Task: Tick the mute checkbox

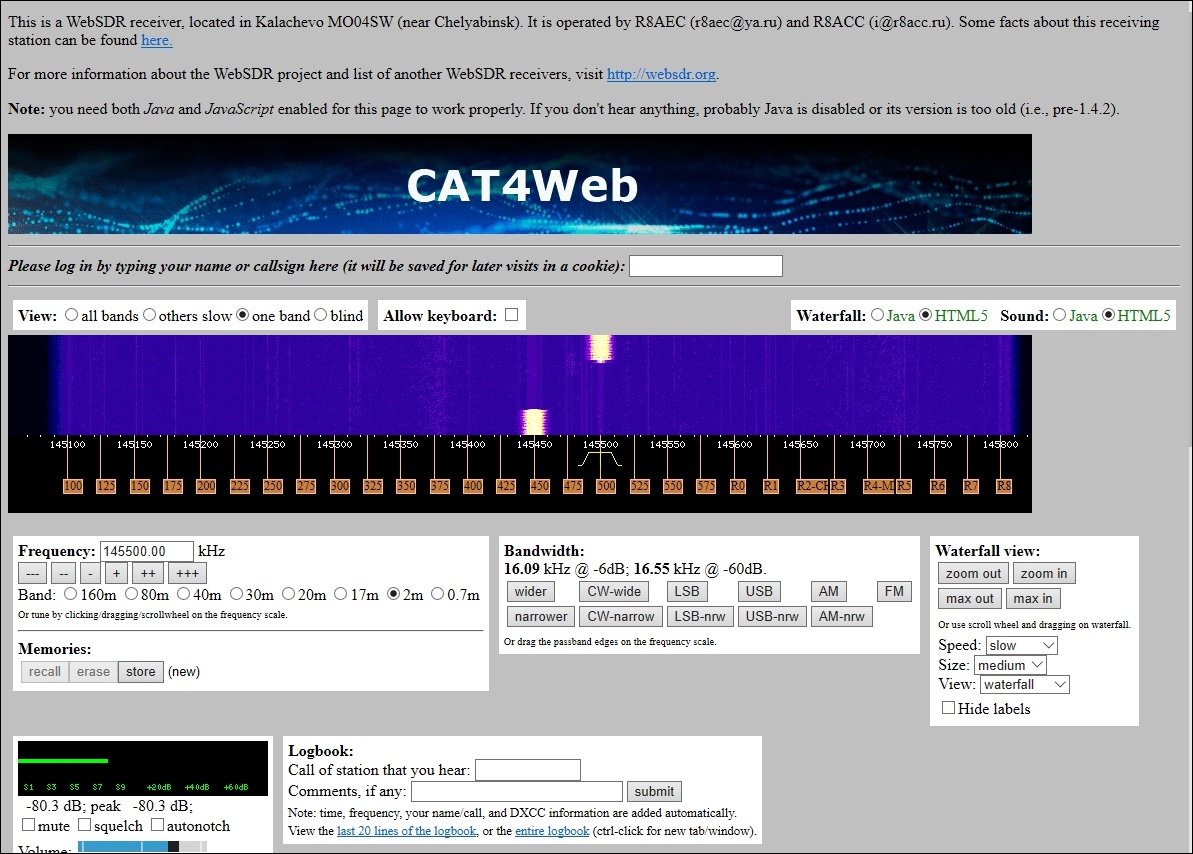Action: [28, 824]
